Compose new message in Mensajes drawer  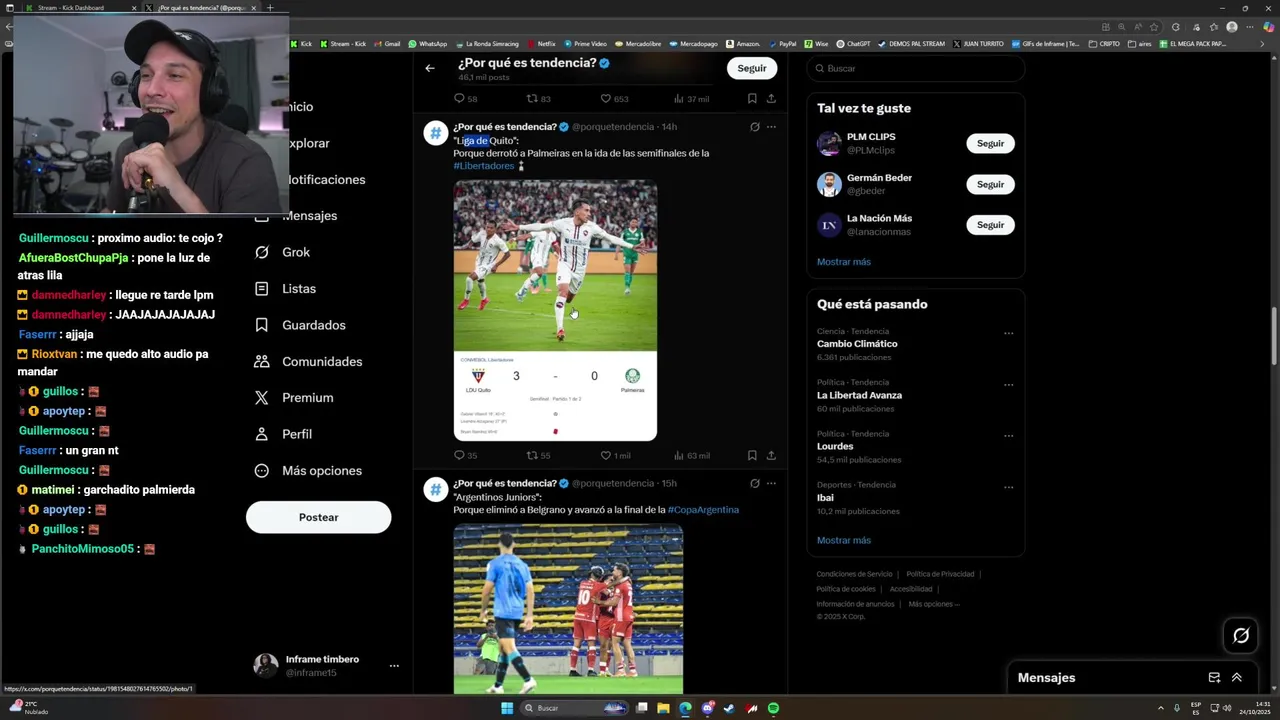coord(1214,677)
